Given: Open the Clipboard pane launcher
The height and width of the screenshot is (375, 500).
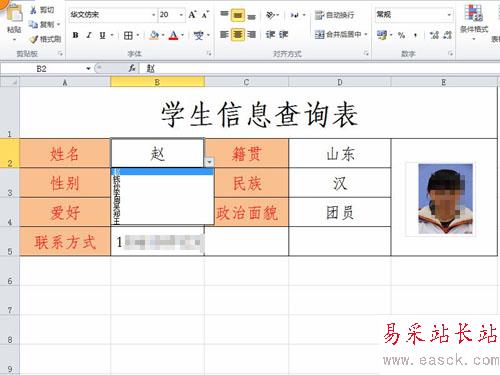Looking at the screenshot, I should 60,53.
